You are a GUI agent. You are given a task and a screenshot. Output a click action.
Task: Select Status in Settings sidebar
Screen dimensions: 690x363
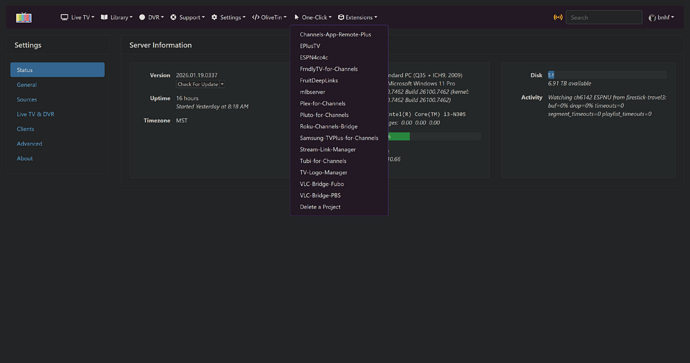[x=58, y=70]
